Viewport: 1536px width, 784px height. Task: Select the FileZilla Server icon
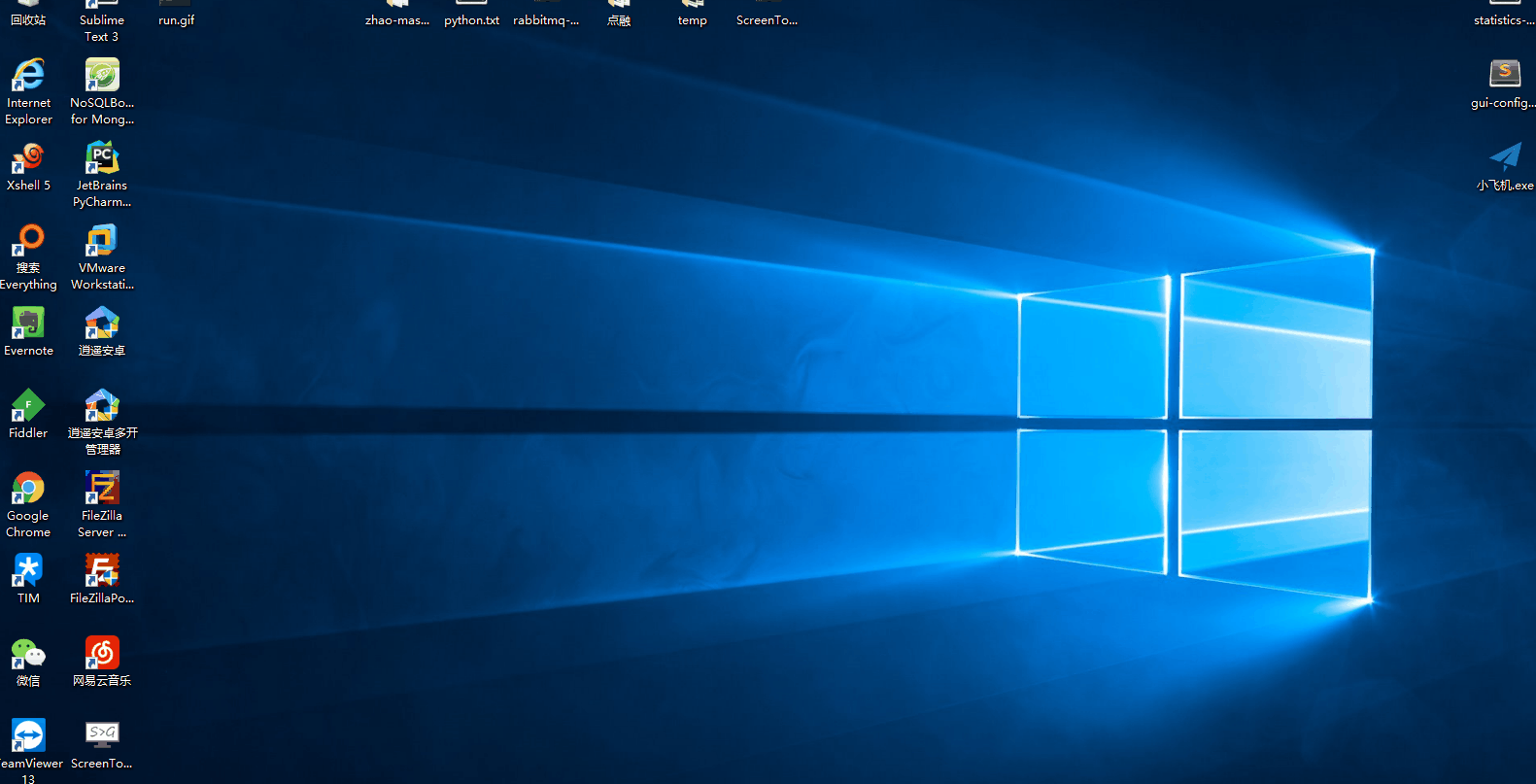pos(102,489)
